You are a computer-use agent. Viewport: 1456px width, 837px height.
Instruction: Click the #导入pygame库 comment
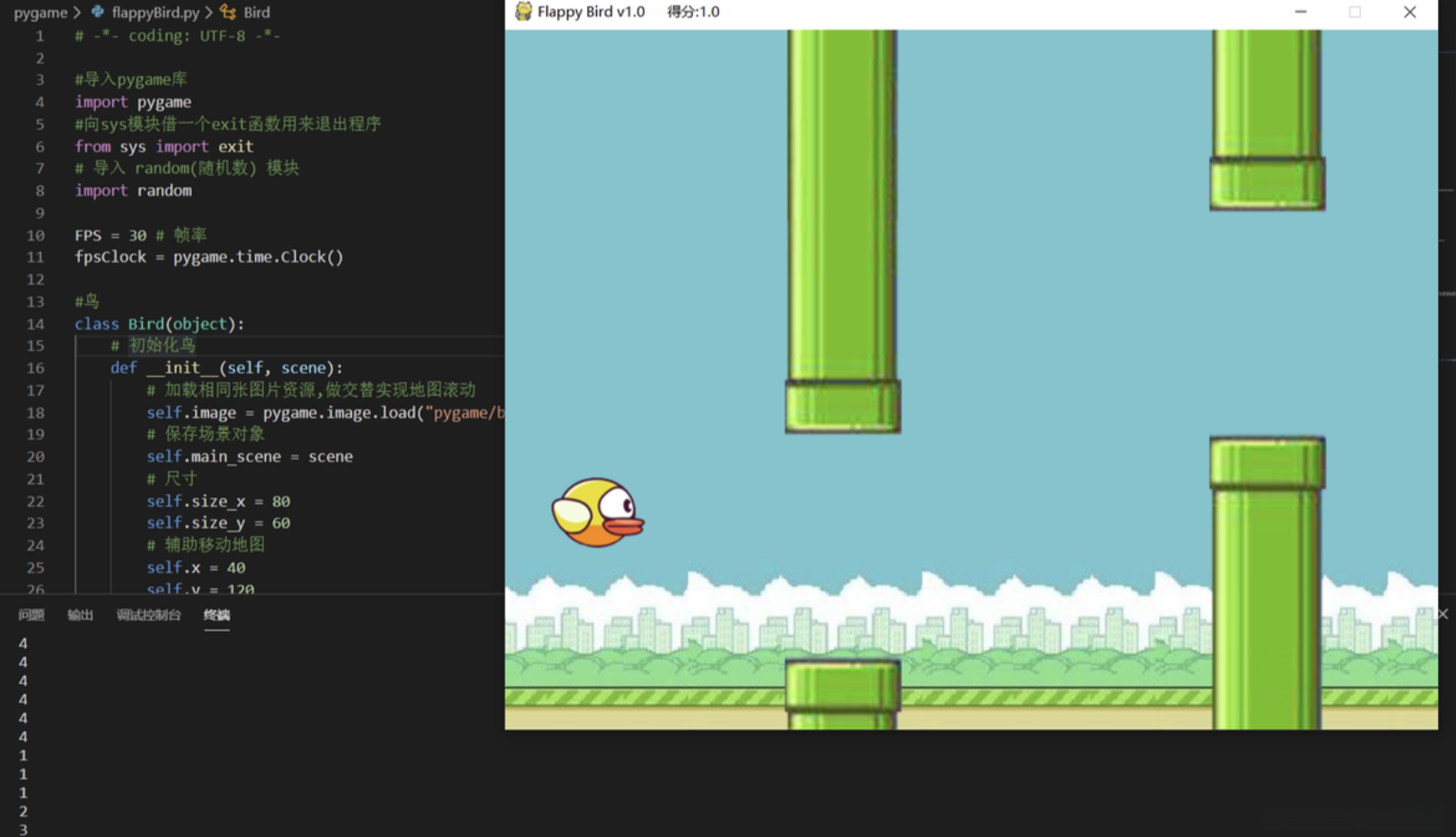tap(131, 80)
